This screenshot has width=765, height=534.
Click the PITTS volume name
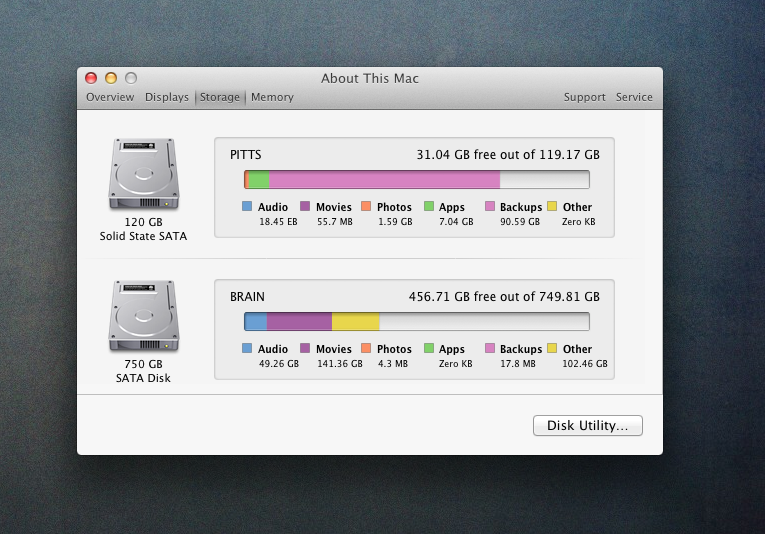click(246, 155)
